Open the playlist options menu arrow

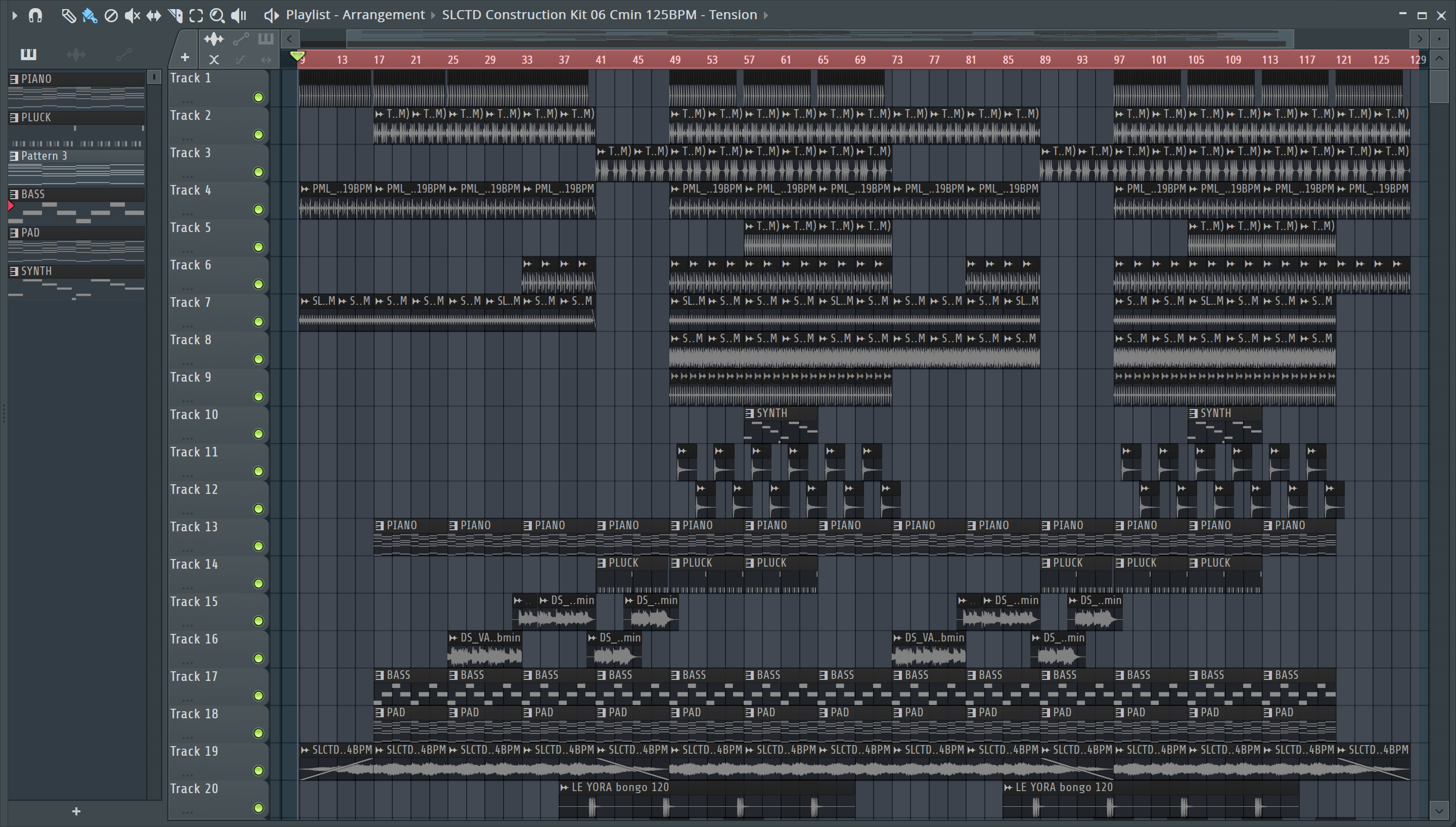click(x=15, y=15)
